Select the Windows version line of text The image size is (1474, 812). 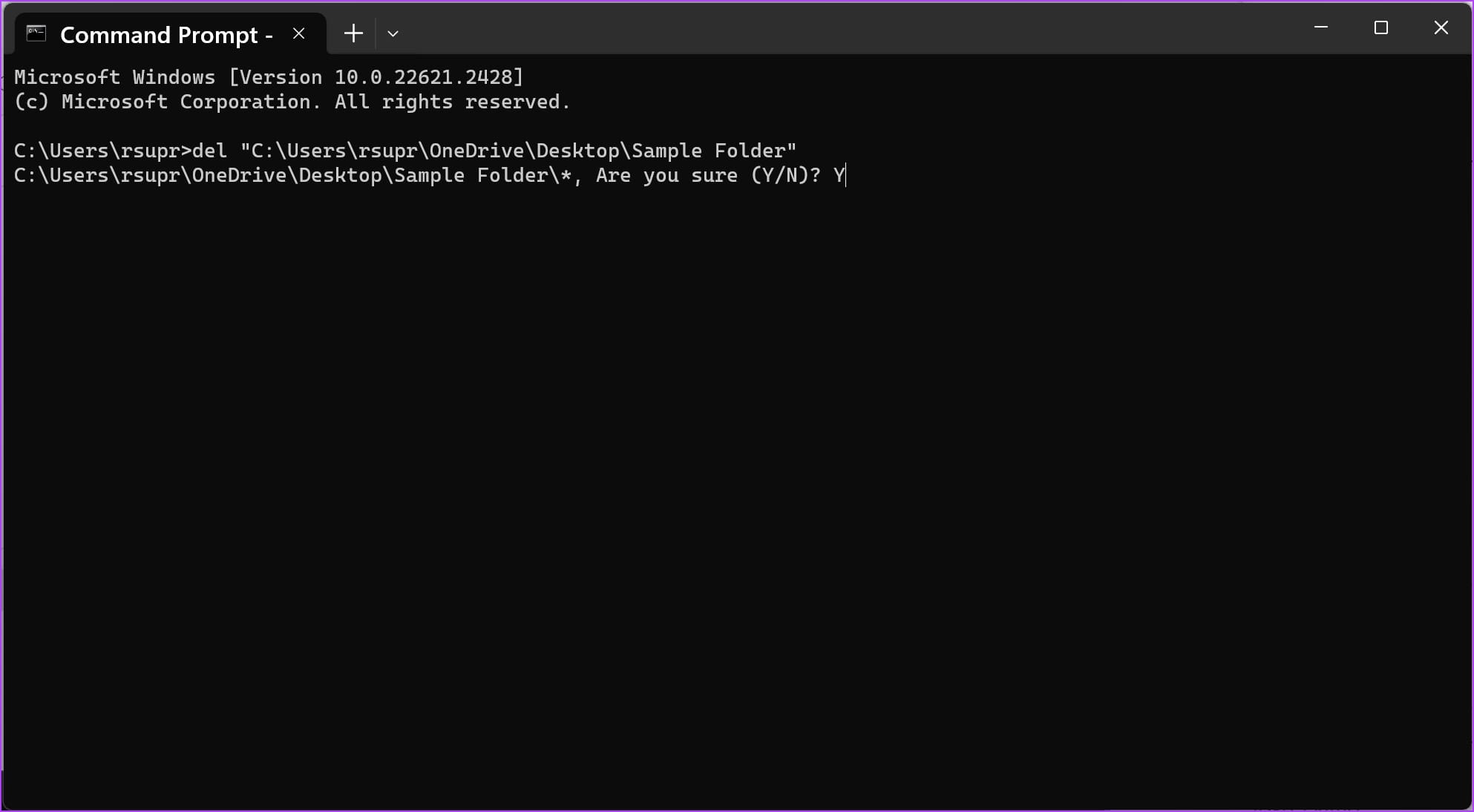coord(267,76)
